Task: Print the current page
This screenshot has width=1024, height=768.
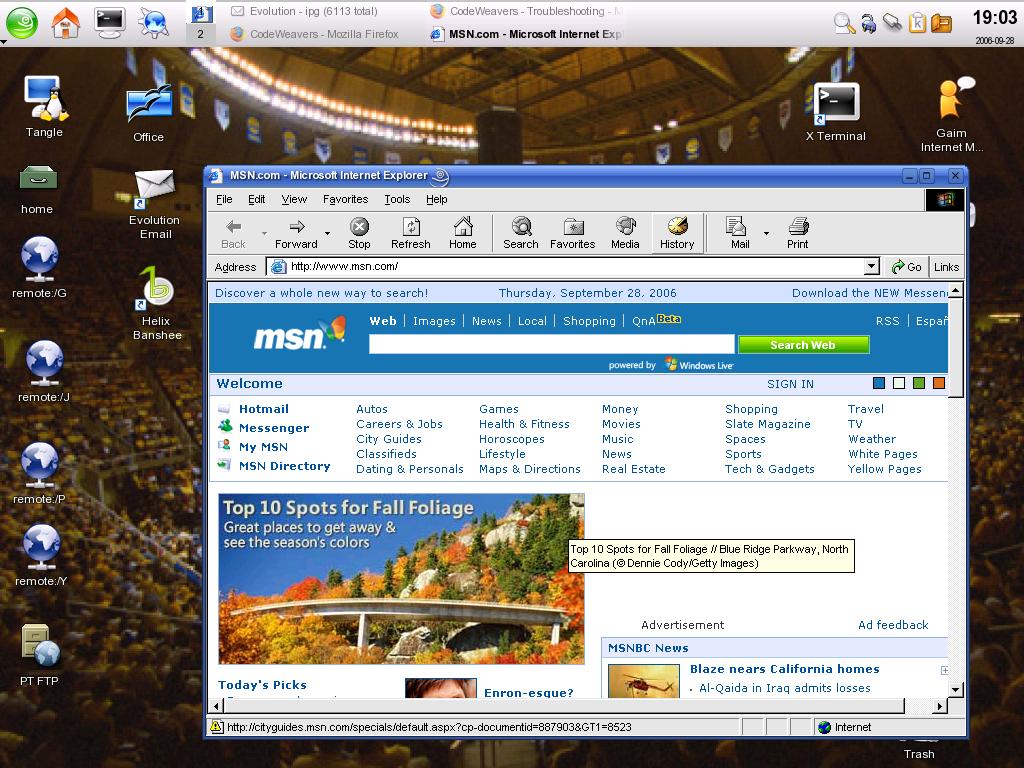Action: [x=797, y=233]
